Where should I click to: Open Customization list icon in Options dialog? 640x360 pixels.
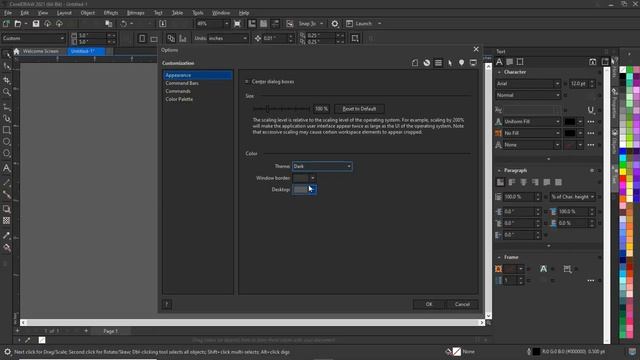pos(438,63)
